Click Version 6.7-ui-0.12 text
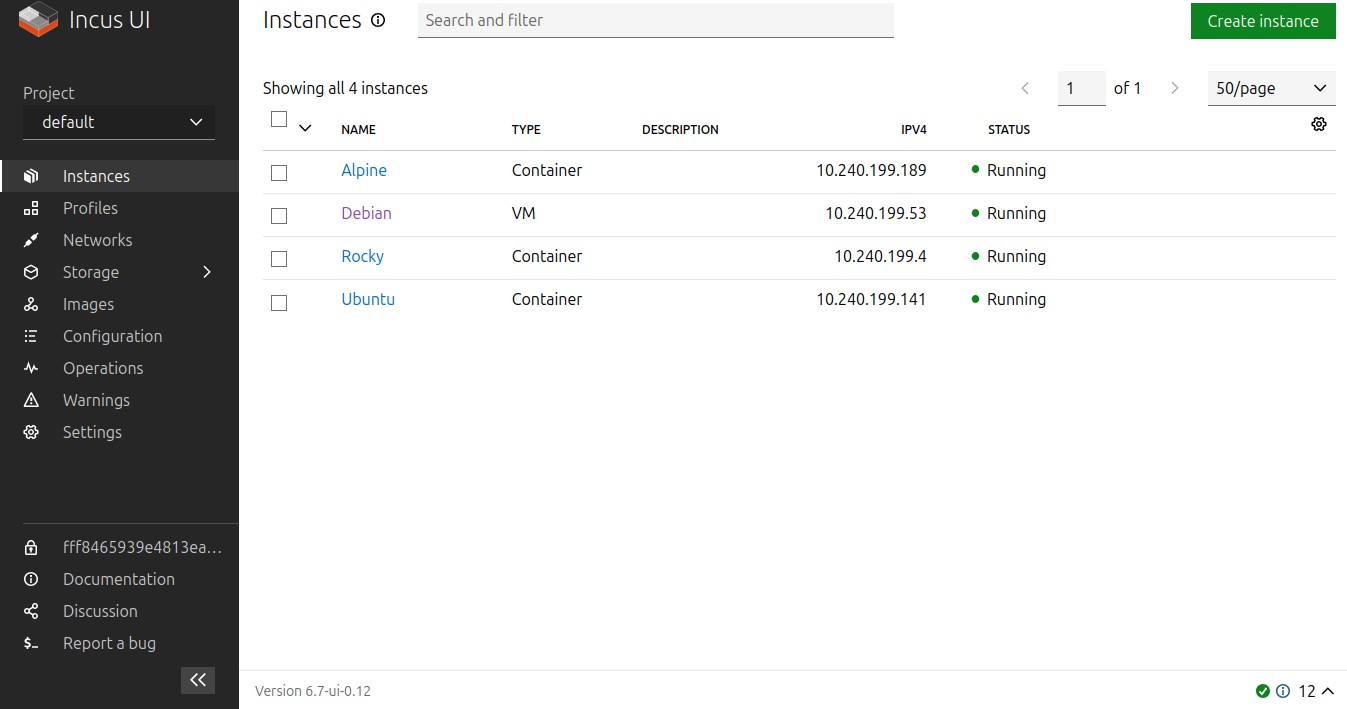Screen dimensions: 1347x709 pos(313,691)
